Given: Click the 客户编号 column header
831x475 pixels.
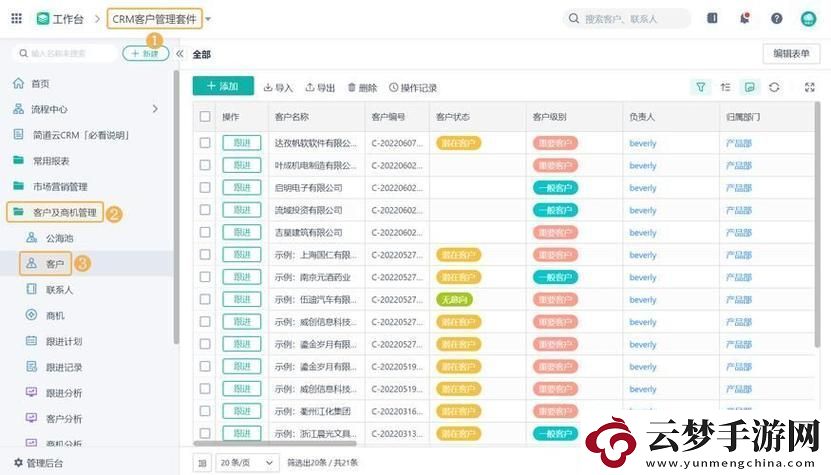Looking at the screenshot, I should [388, 117].
